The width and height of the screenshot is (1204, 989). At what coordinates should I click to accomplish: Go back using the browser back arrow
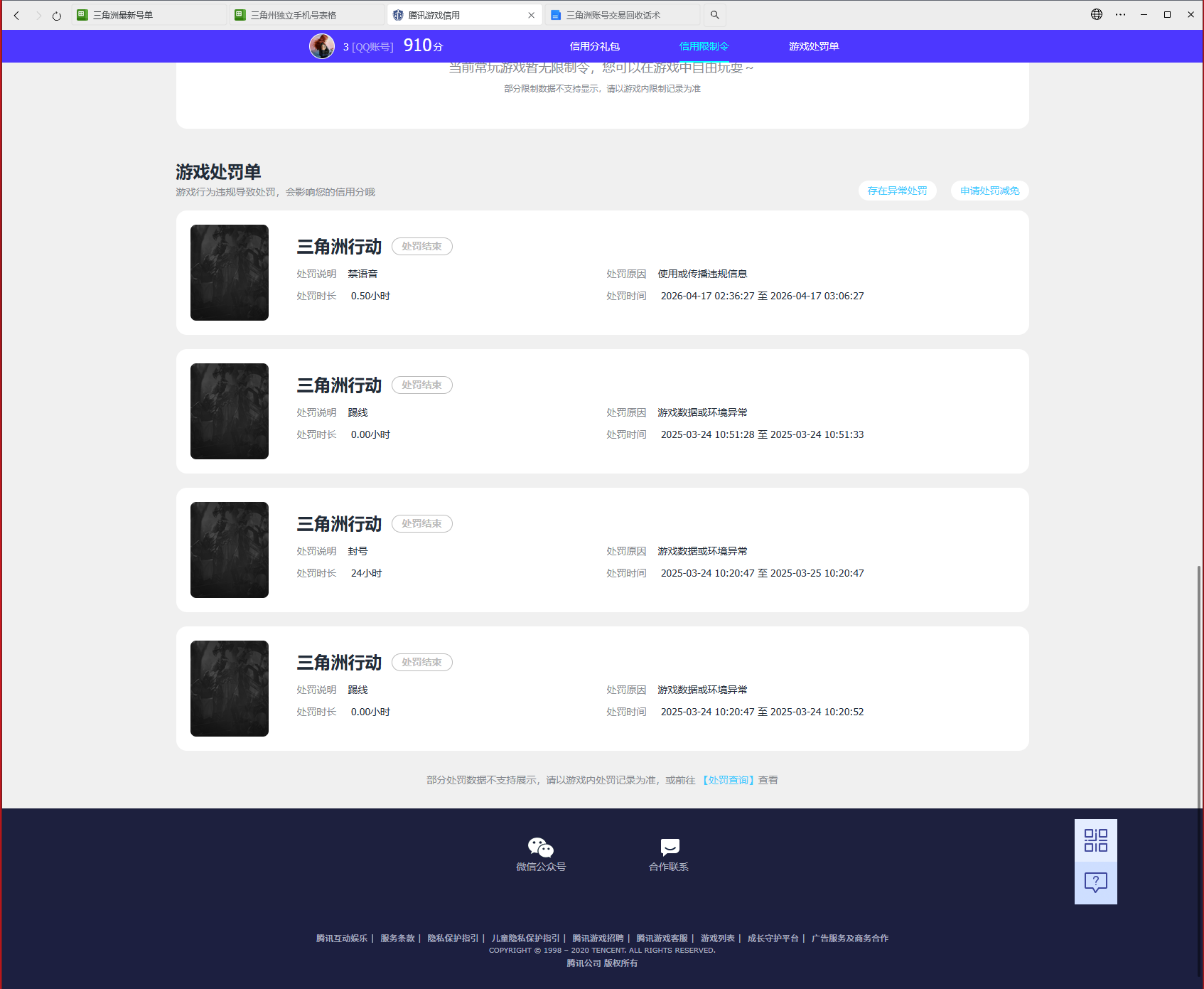tap(16, 15)
